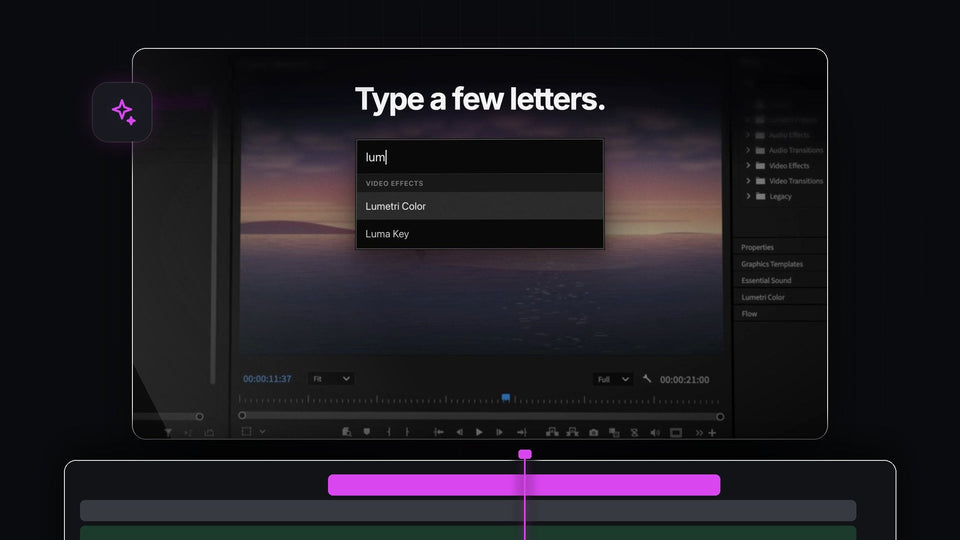Click the filter funnel icon in left panel

coord(168,433)
